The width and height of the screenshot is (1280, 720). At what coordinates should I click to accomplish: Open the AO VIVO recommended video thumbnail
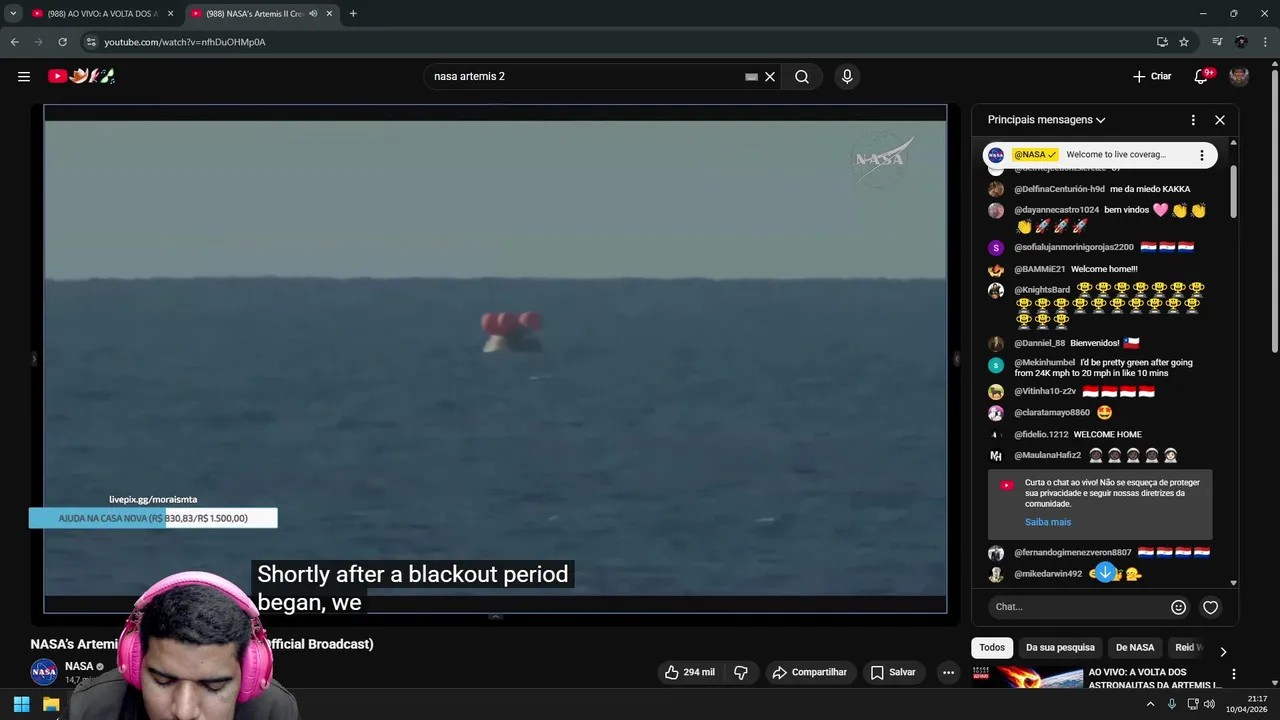coord(1027,677)
